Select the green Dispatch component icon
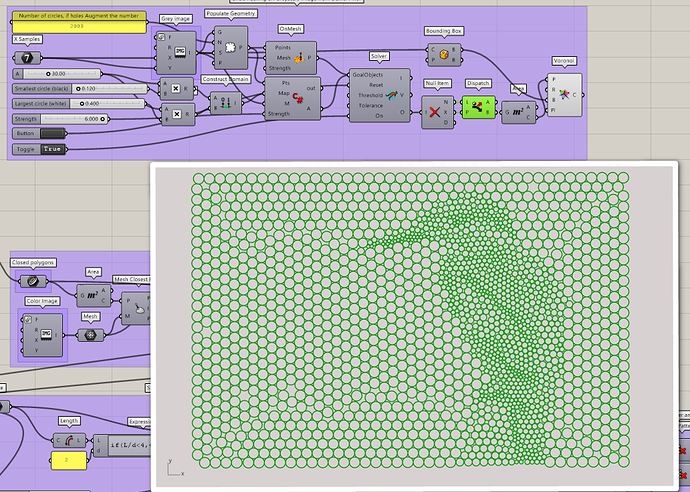 pyautogui.click(x=477, y=107)
